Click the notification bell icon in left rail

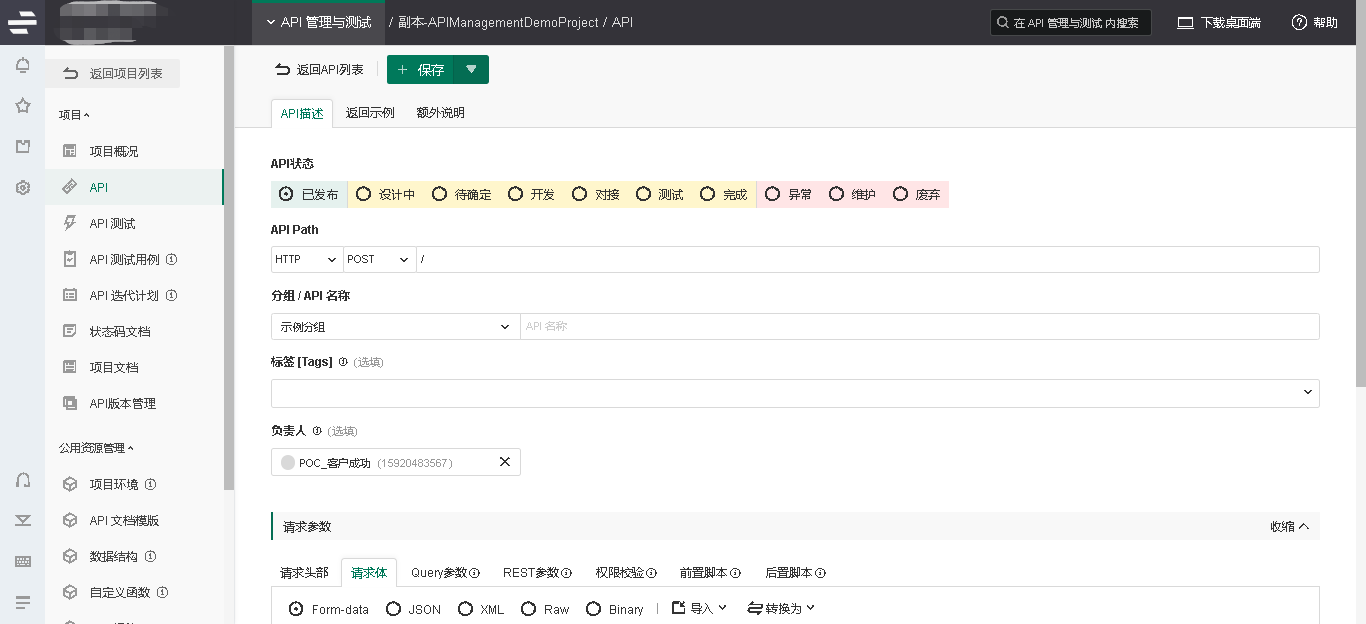(22, 66)
